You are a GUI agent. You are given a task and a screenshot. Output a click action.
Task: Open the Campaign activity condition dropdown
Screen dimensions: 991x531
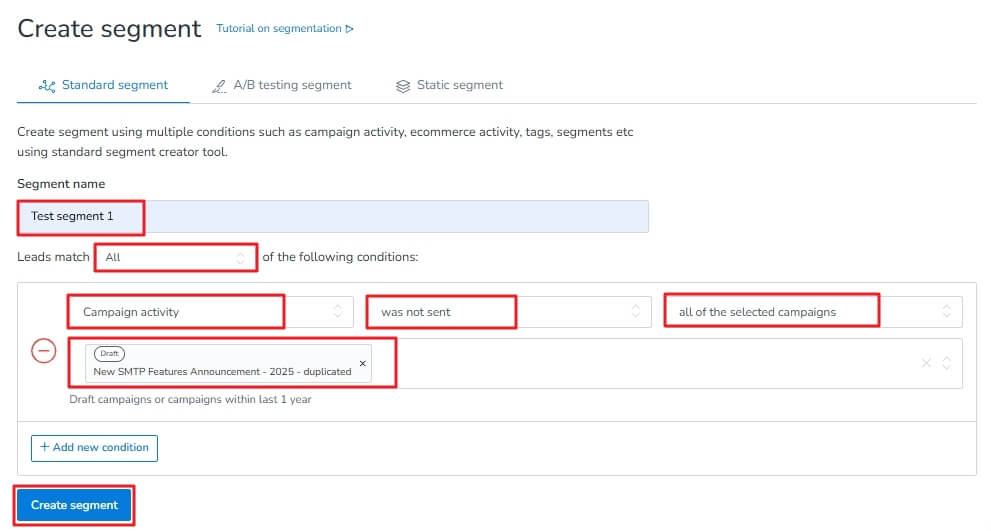[x=210, y=312]
